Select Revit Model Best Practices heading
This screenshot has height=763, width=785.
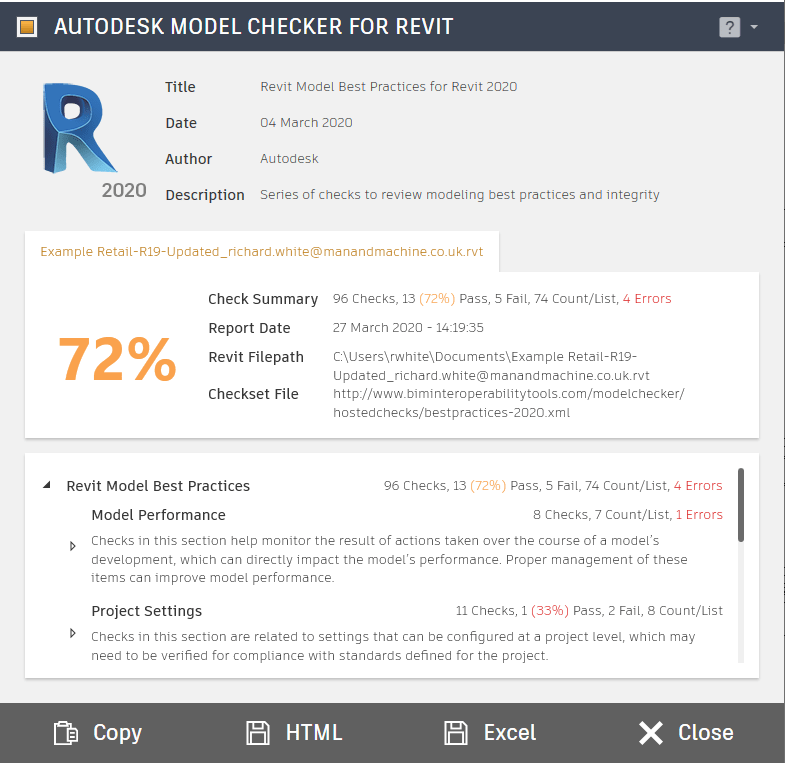(158, 486)
